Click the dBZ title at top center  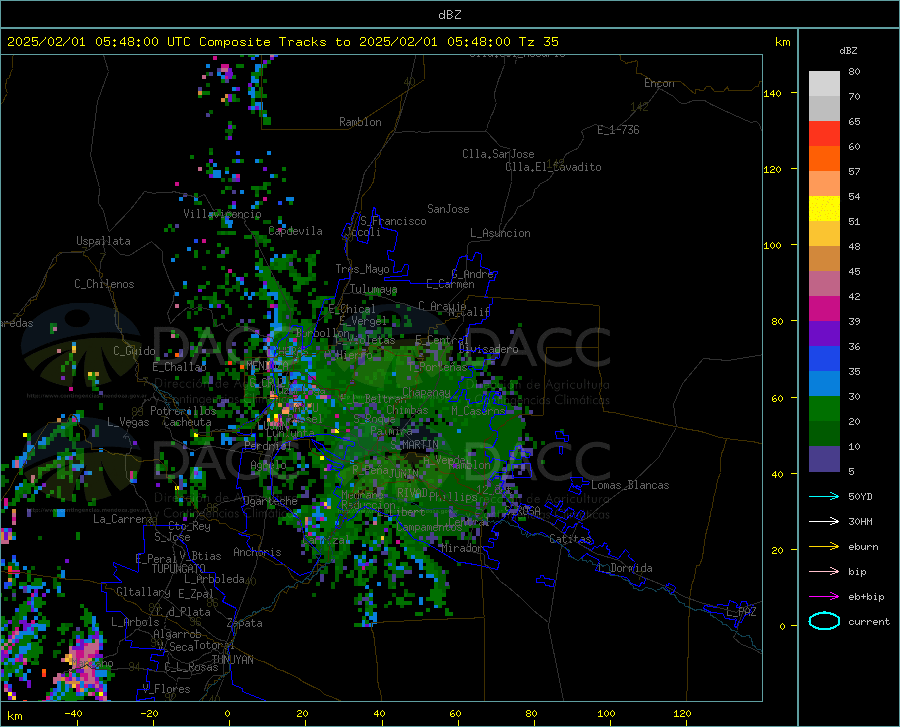tap(449, 15)
